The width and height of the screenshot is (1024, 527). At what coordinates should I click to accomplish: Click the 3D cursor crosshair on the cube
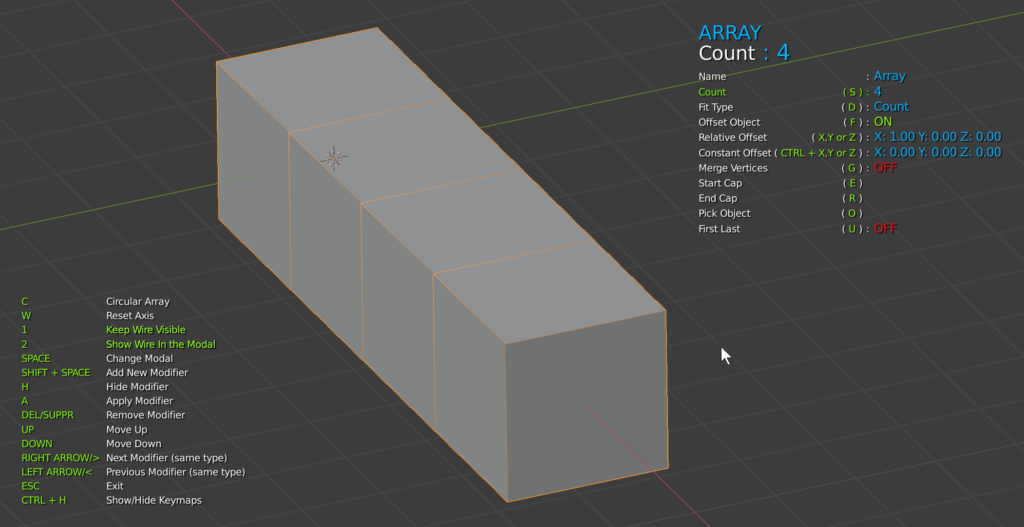(x=334, y=158)
